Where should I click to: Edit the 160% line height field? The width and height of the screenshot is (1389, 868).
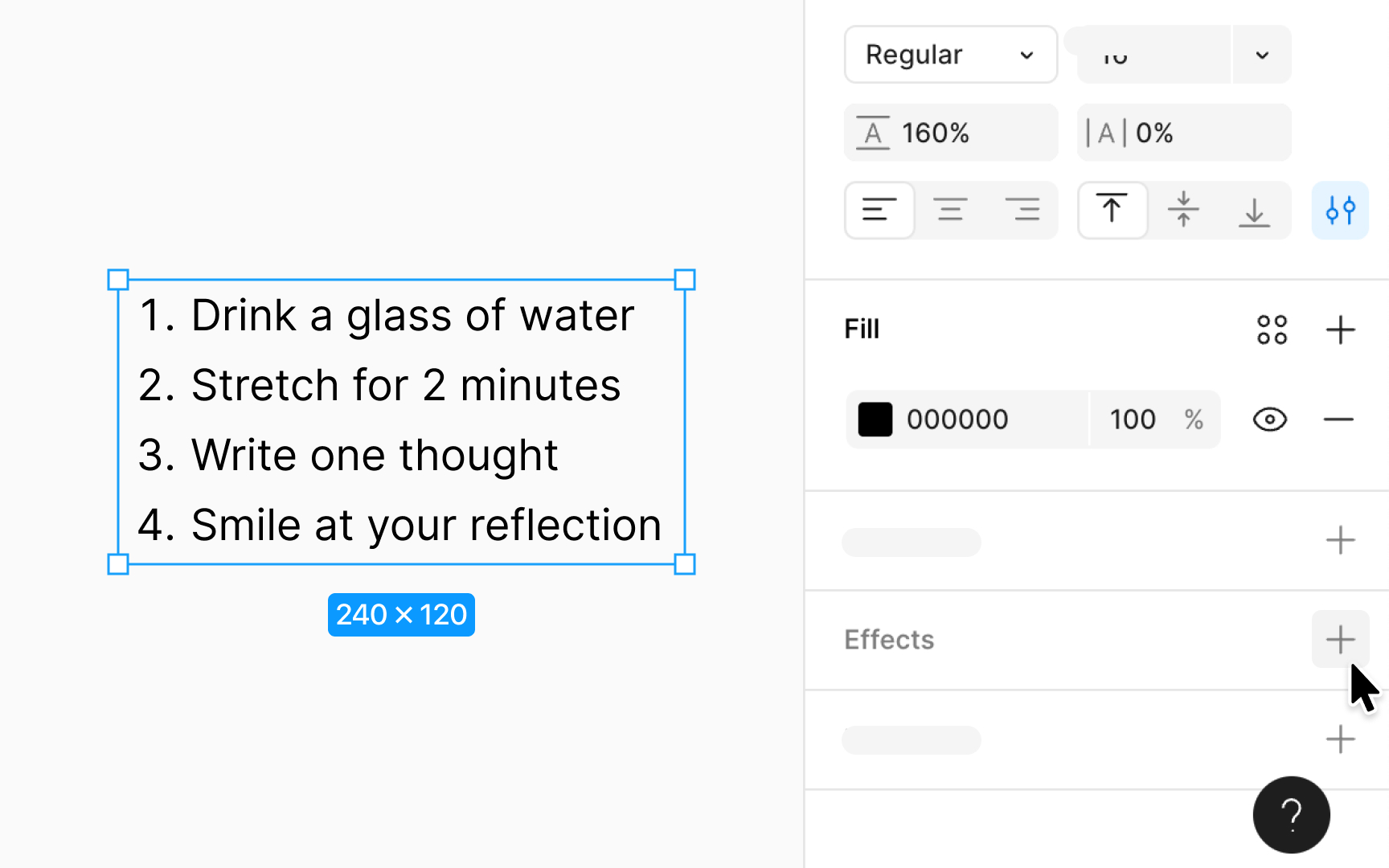click(x=951, y=132)
